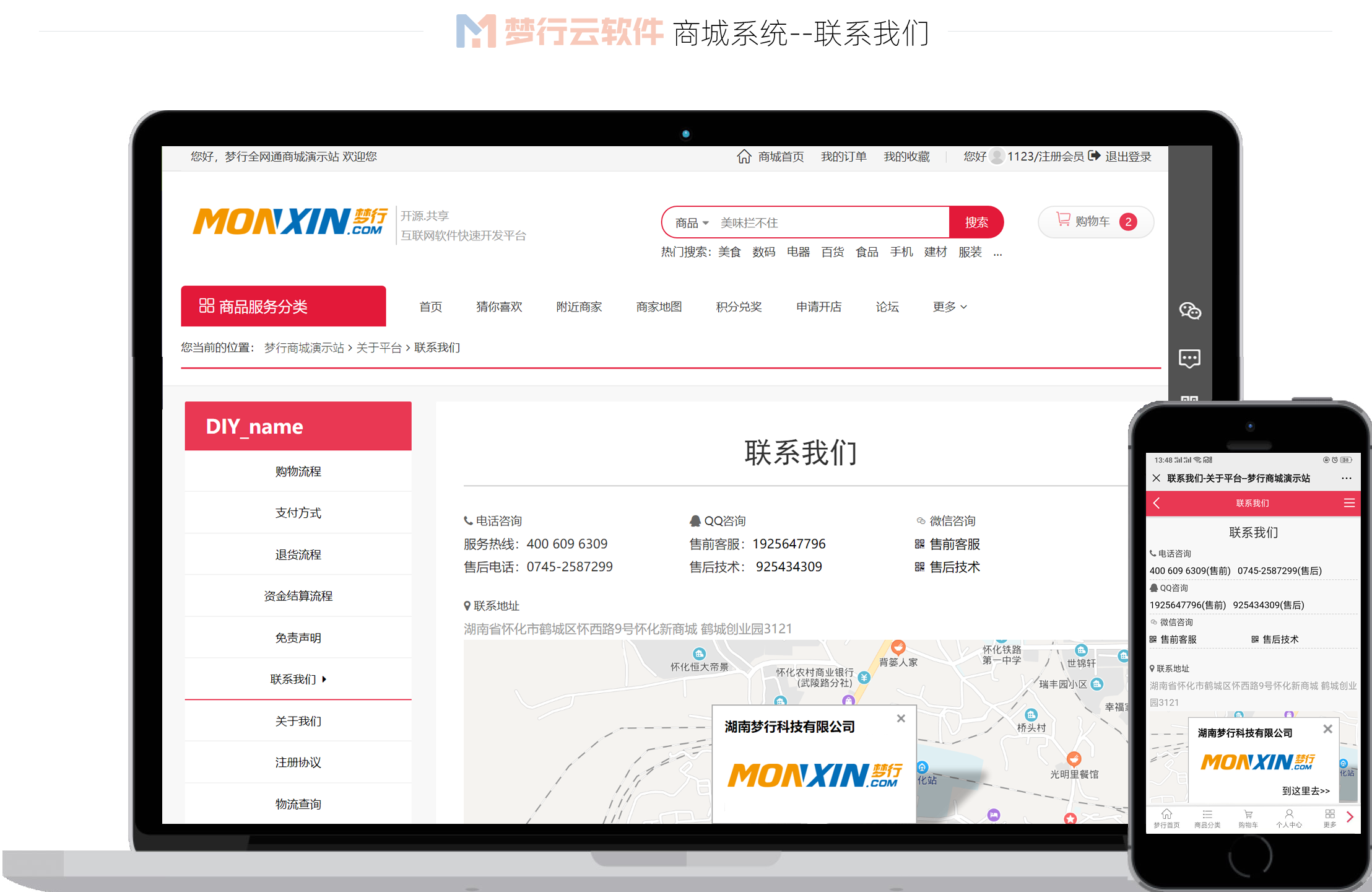This screenshot has height=892, width=1372.
Task: Click 退出登录 to log out
Action: point(1128,157)
